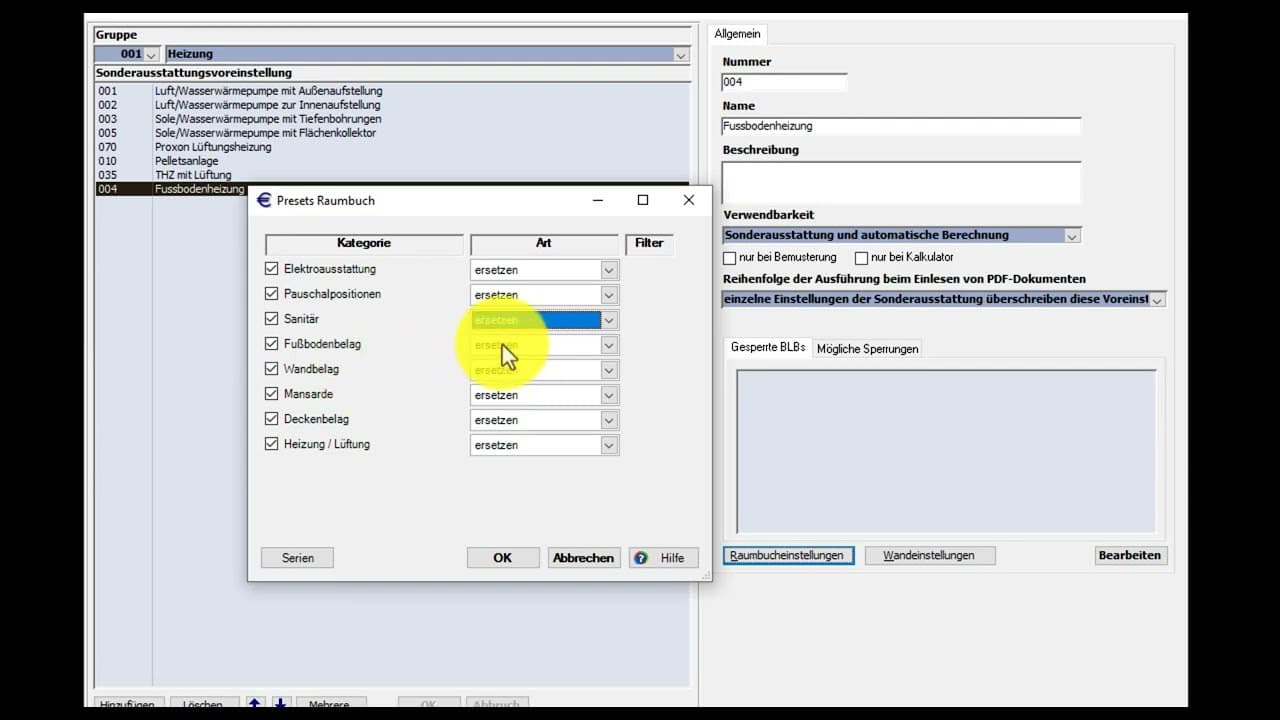Click into the Beschreibung text area

tap(900, 183)
